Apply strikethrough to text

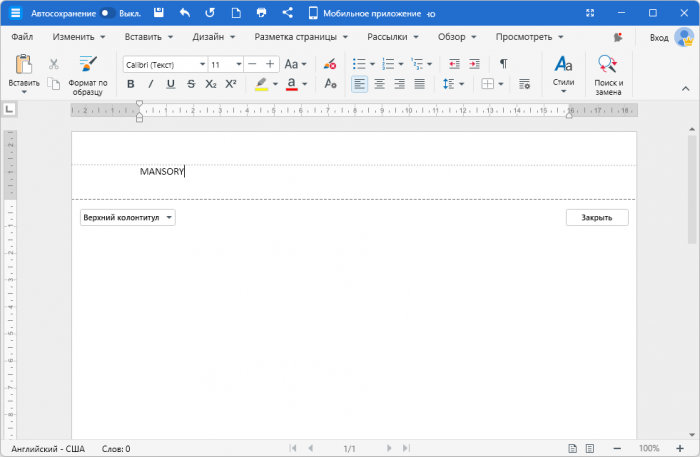tap(190, 84)
